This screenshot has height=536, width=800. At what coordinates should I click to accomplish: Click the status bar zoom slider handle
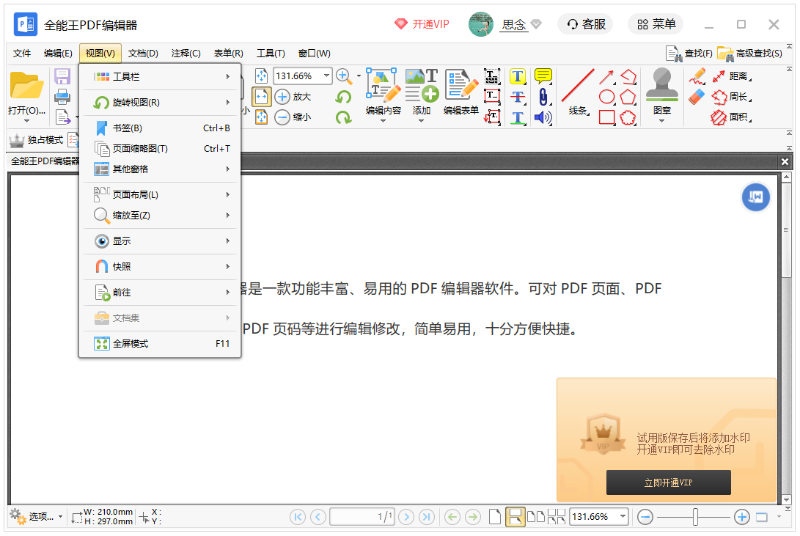[695, 517]
